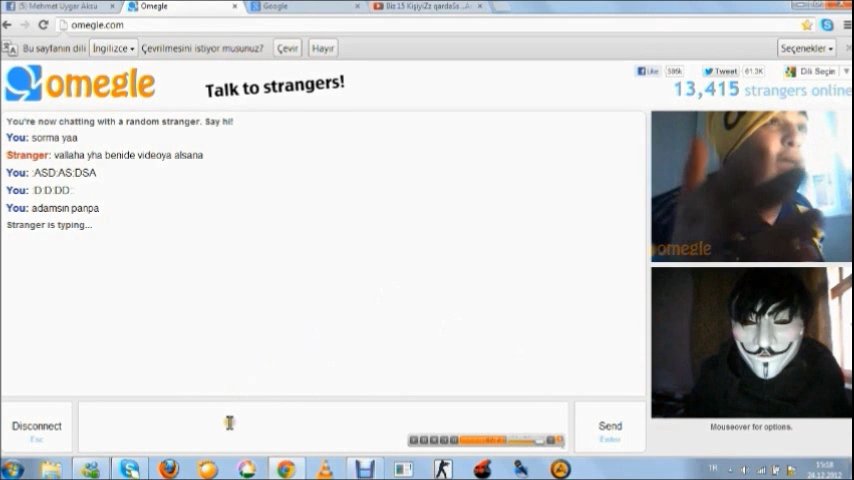Image resolution: width=854 pixels, height=480 pixels.
Task: Click the system tray clock
Action: (825, 470)
